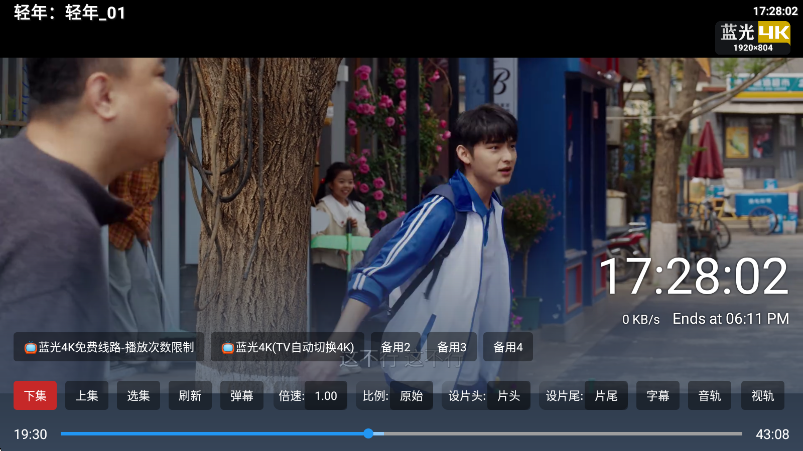Choose the 备用3 backup line
Image resolution: width=803 pixels, height=451 pixels.
point(451,347)
